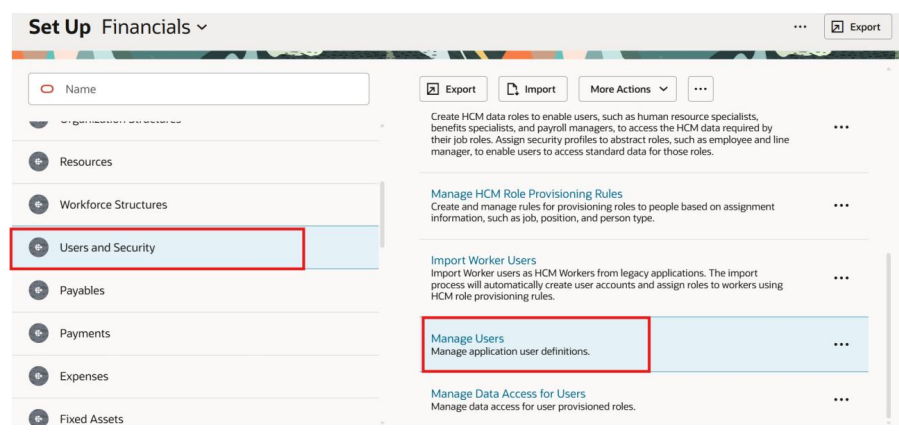899x443 pixels.
Task: Click the Workforce Structures row icon
Action: (x=36, y=205)
